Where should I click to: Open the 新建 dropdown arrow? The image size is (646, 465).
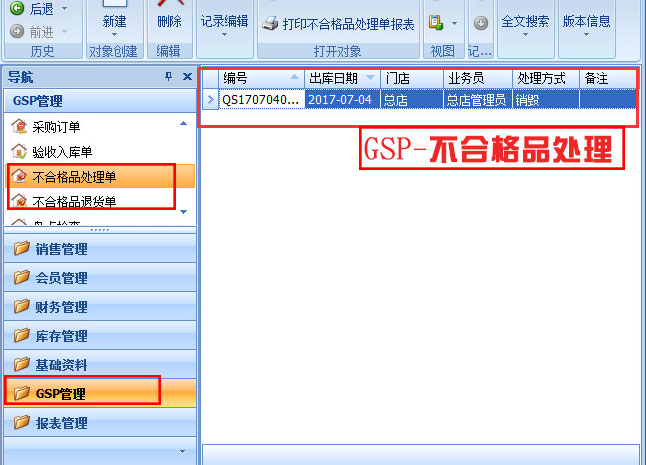[114, 36]
